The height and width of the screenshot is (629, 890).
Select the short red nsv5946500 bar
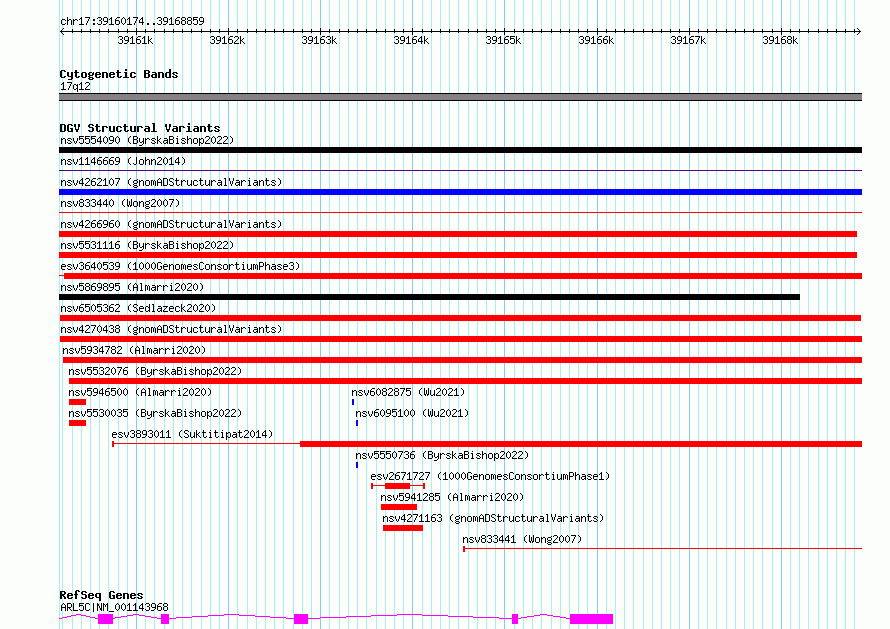[x=77, y=402]
